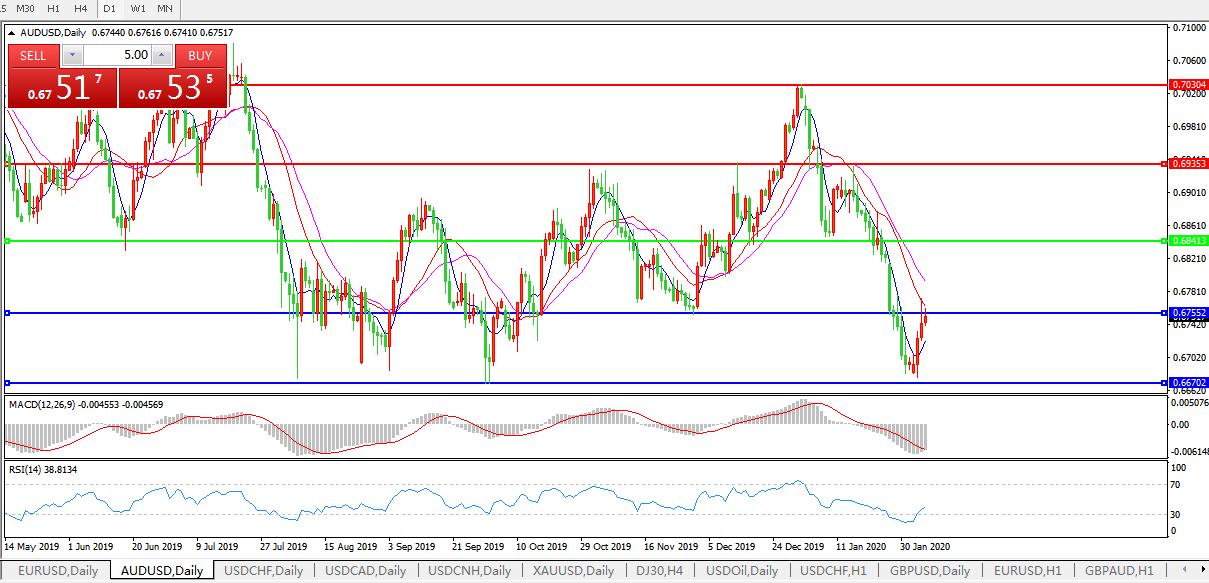The height and width of the screenshot is (583, 1209).
Task: Toggle the M30 timeframe button
Action: 25,9
